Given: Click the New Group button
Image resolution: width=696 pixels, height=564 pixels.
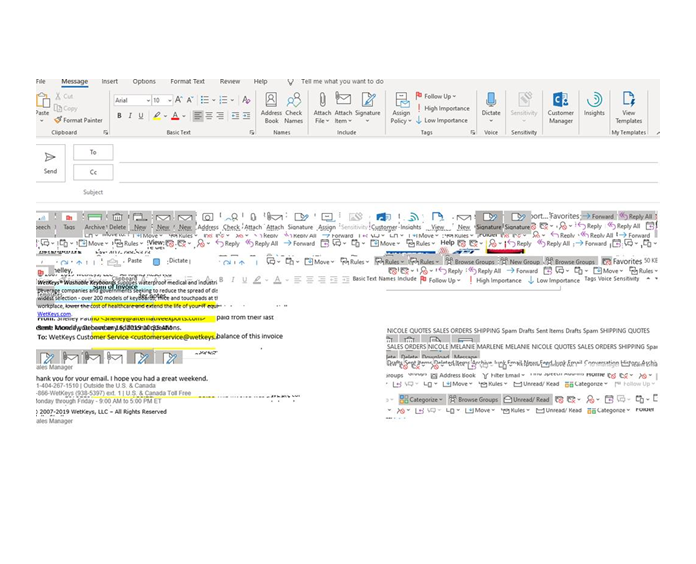Looking at the screenshot, I should pyautogui.click(x=520, y=262).
